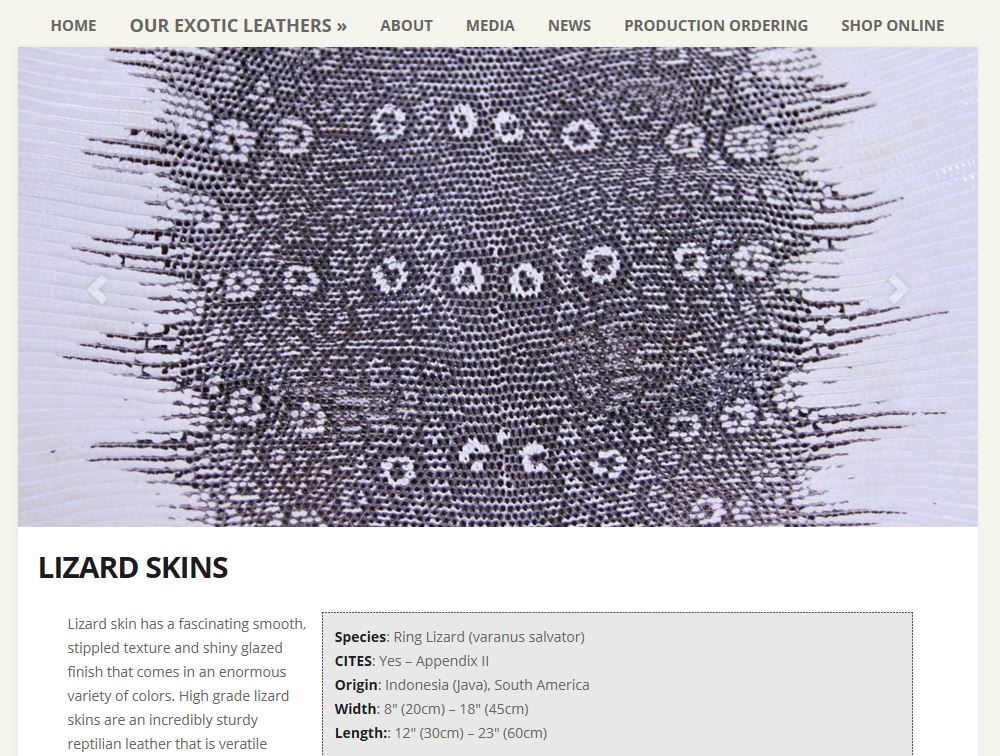The image size is (1000, 756).
Task: Click the Lizard Skins heading
Action: point(133,568)
